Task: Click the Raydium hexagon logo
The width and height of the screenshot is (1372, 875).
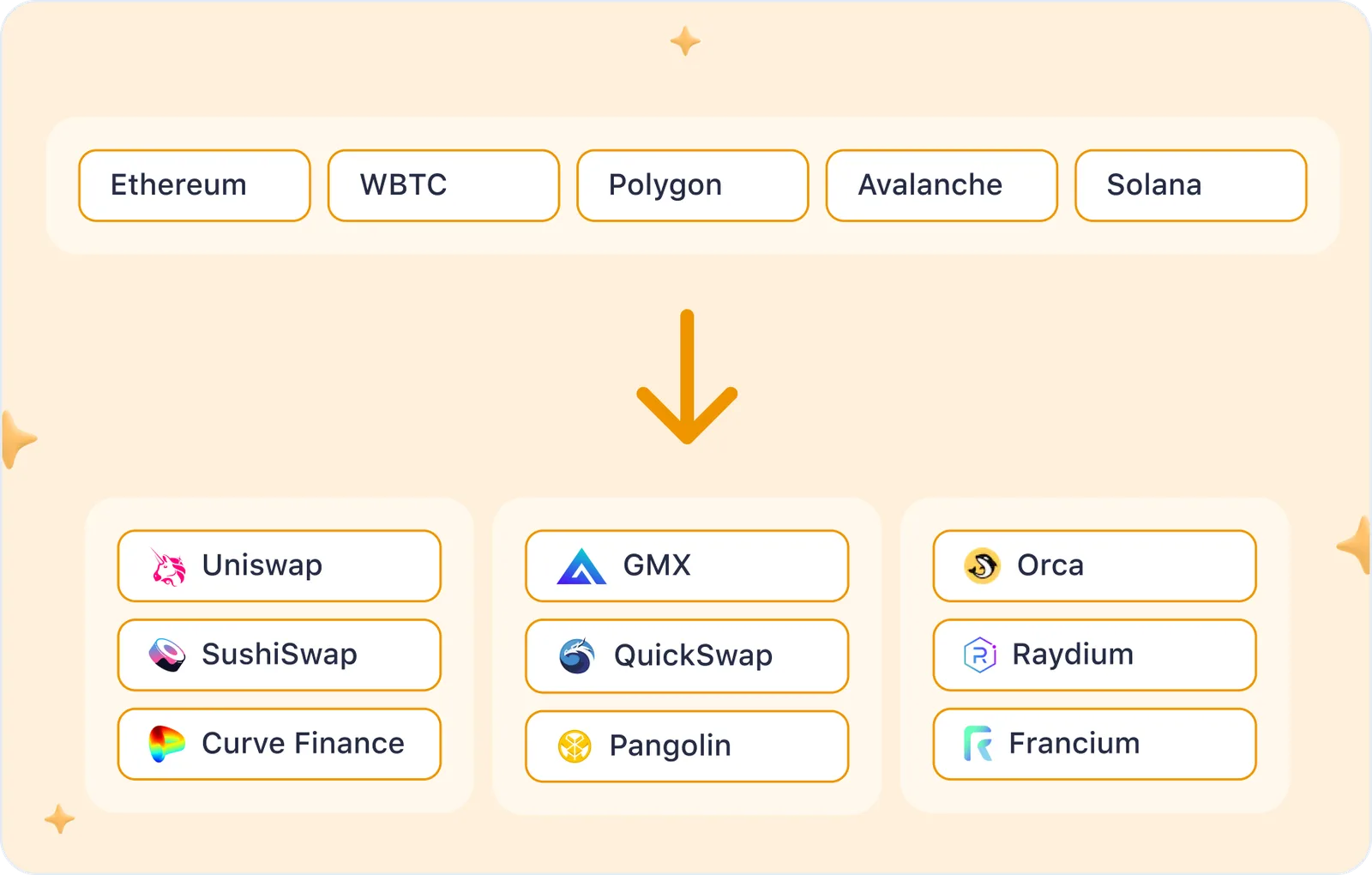Action: click(x=979, y=655)
